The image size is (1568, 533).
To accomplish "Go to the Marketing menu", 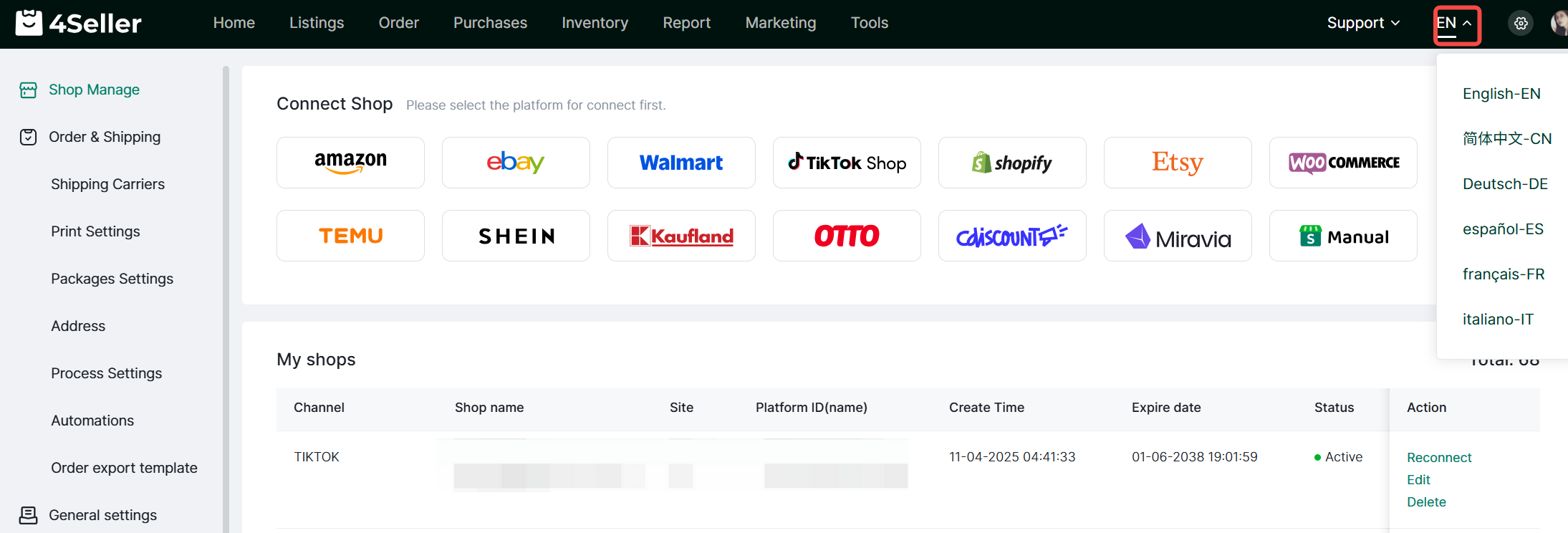I will point(780,23).
